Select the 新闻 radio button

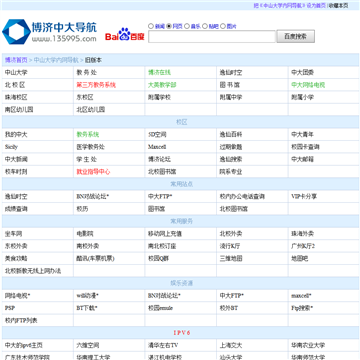pyautogui.click(x=151, y=26)
